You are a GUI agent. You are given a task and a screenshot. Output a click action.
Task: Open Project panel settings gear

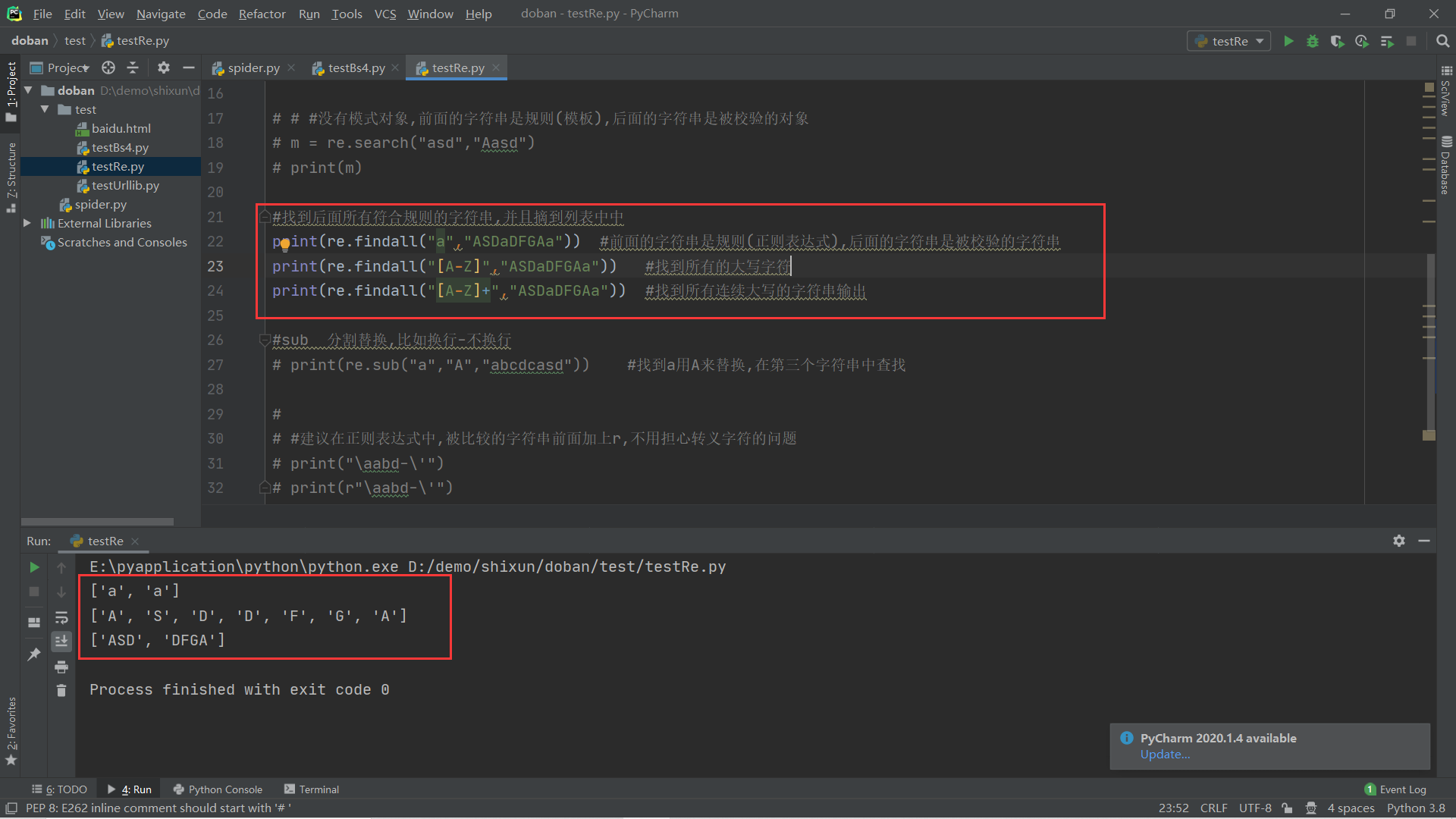coord(163,67)
